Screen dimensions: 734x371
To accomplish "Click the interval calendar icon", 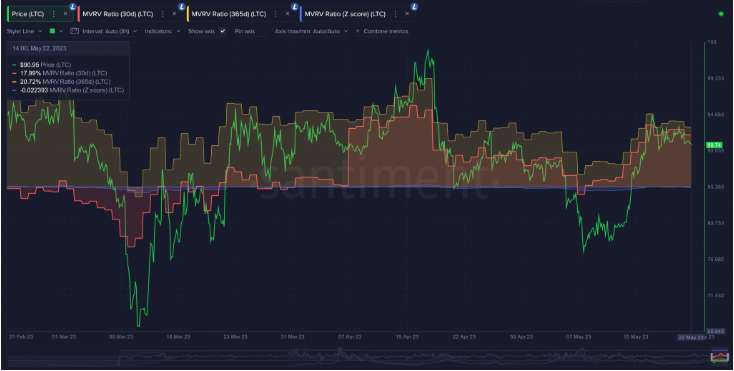I will [74, 31].
